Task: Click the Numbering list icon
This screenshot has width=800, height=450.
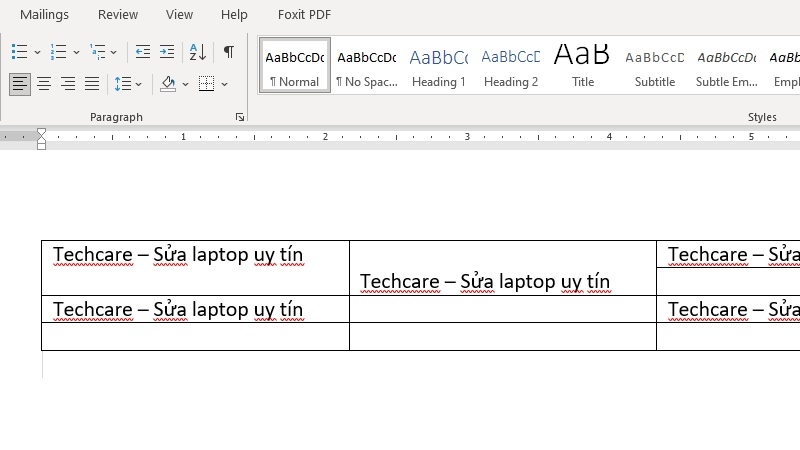Action: (58, 52)
